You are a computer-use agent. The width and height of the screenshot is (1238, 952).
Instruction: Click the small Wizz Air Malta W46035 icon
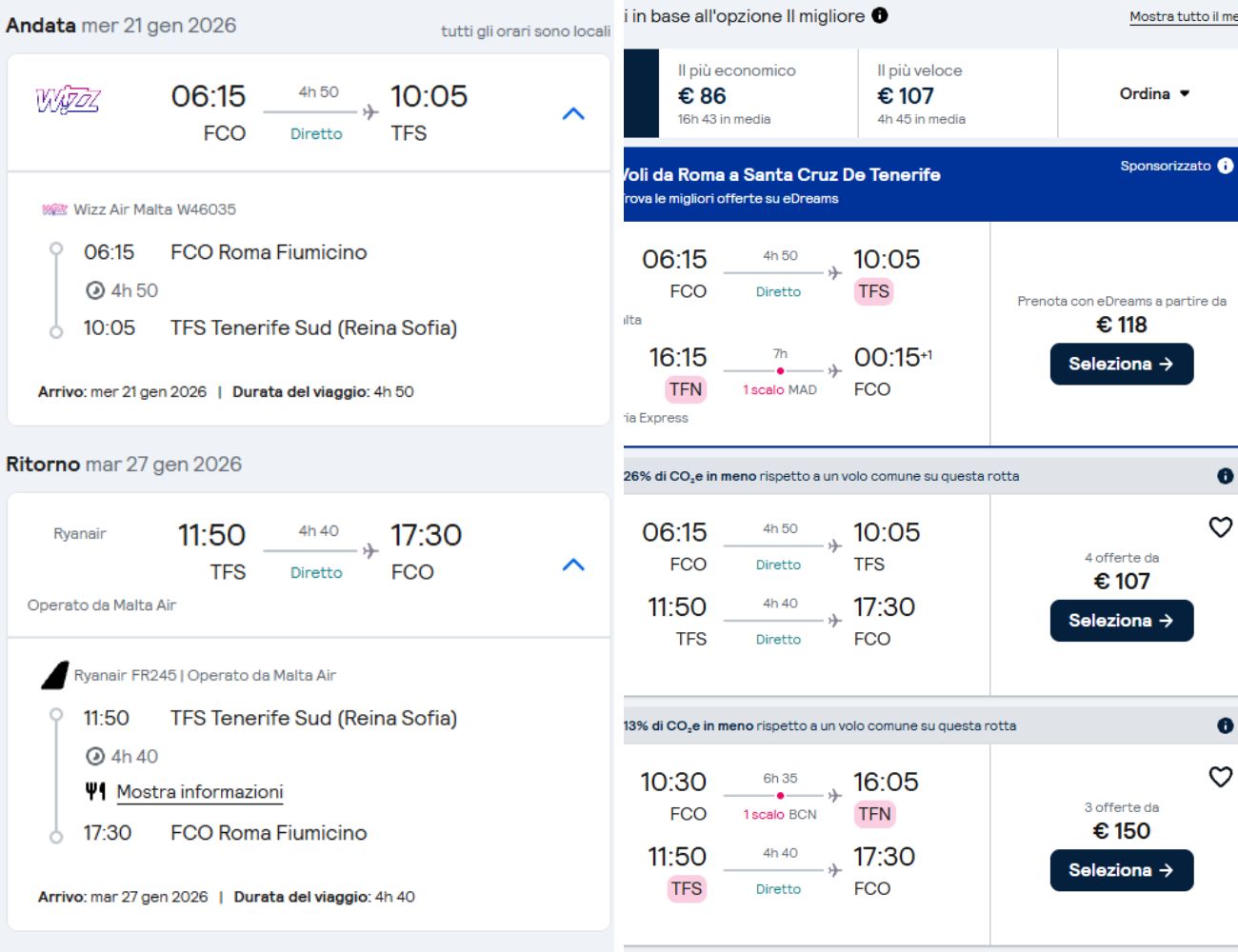tap(55, 209)
